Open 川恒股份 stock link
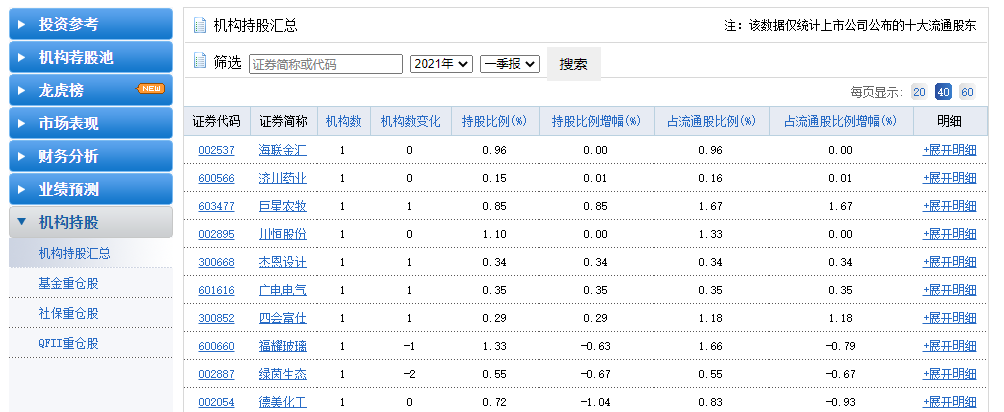 click(x=282, y=235)
